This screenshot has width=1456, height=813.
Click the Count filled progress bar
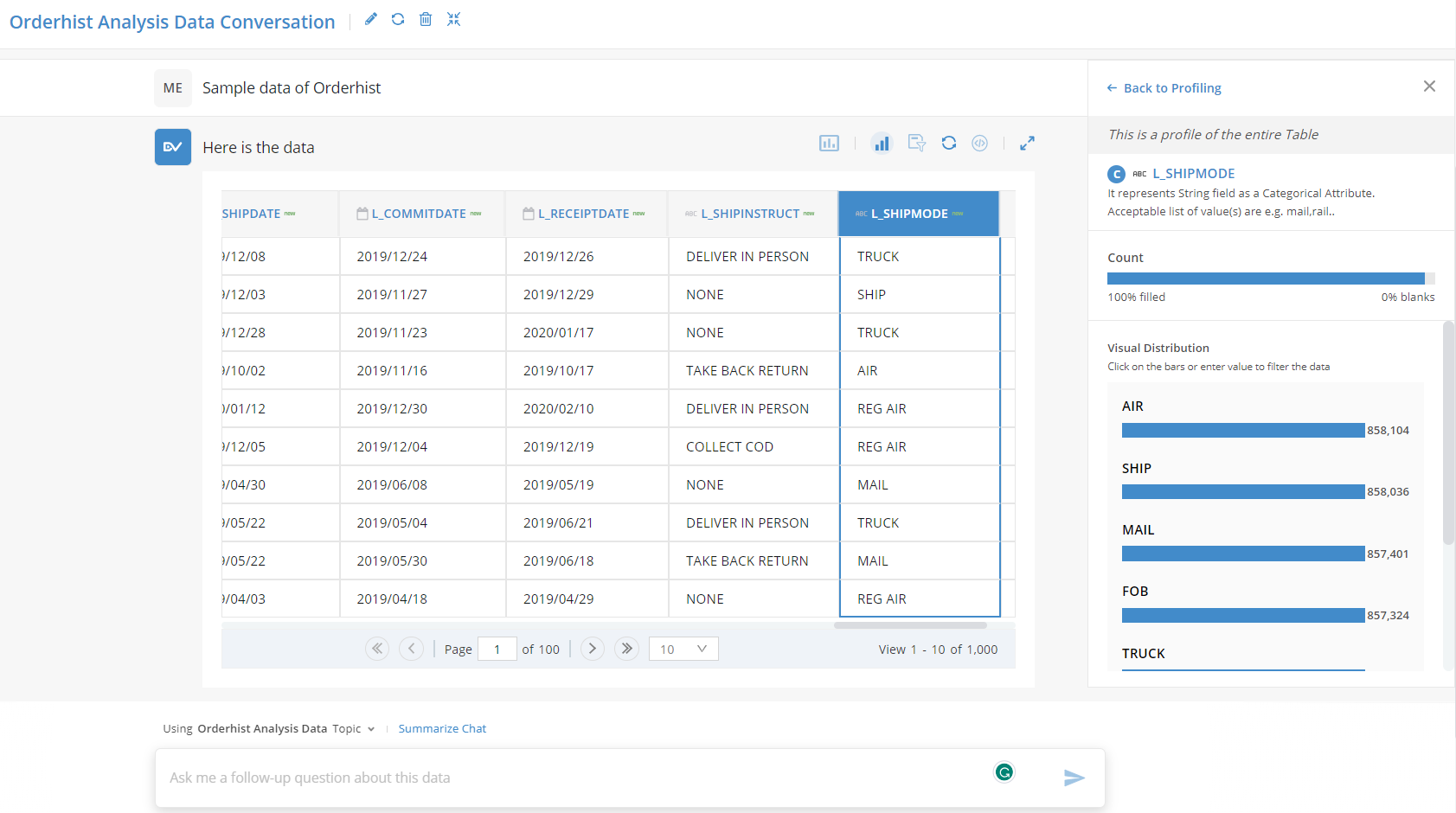[1271, 278]
